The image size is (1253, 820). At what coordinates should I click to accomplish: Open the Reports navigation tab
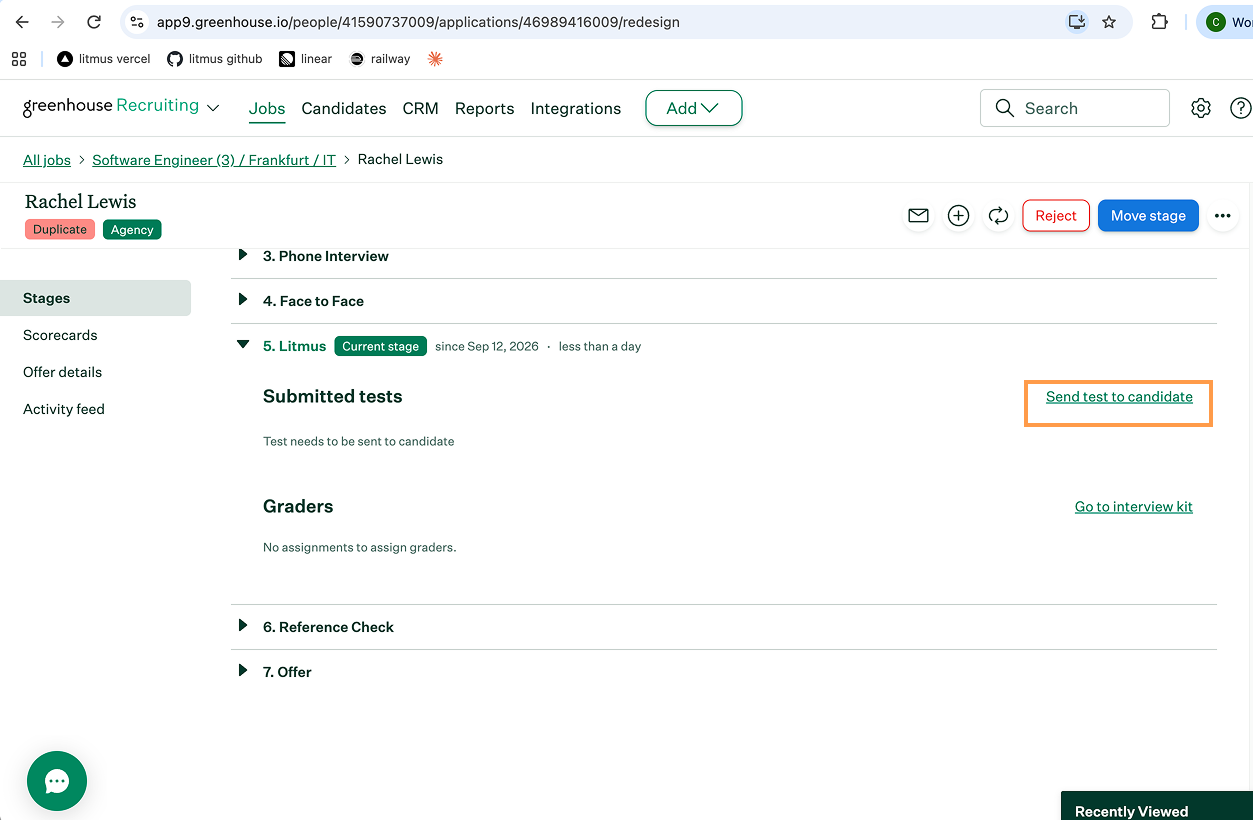pos(484,108)
